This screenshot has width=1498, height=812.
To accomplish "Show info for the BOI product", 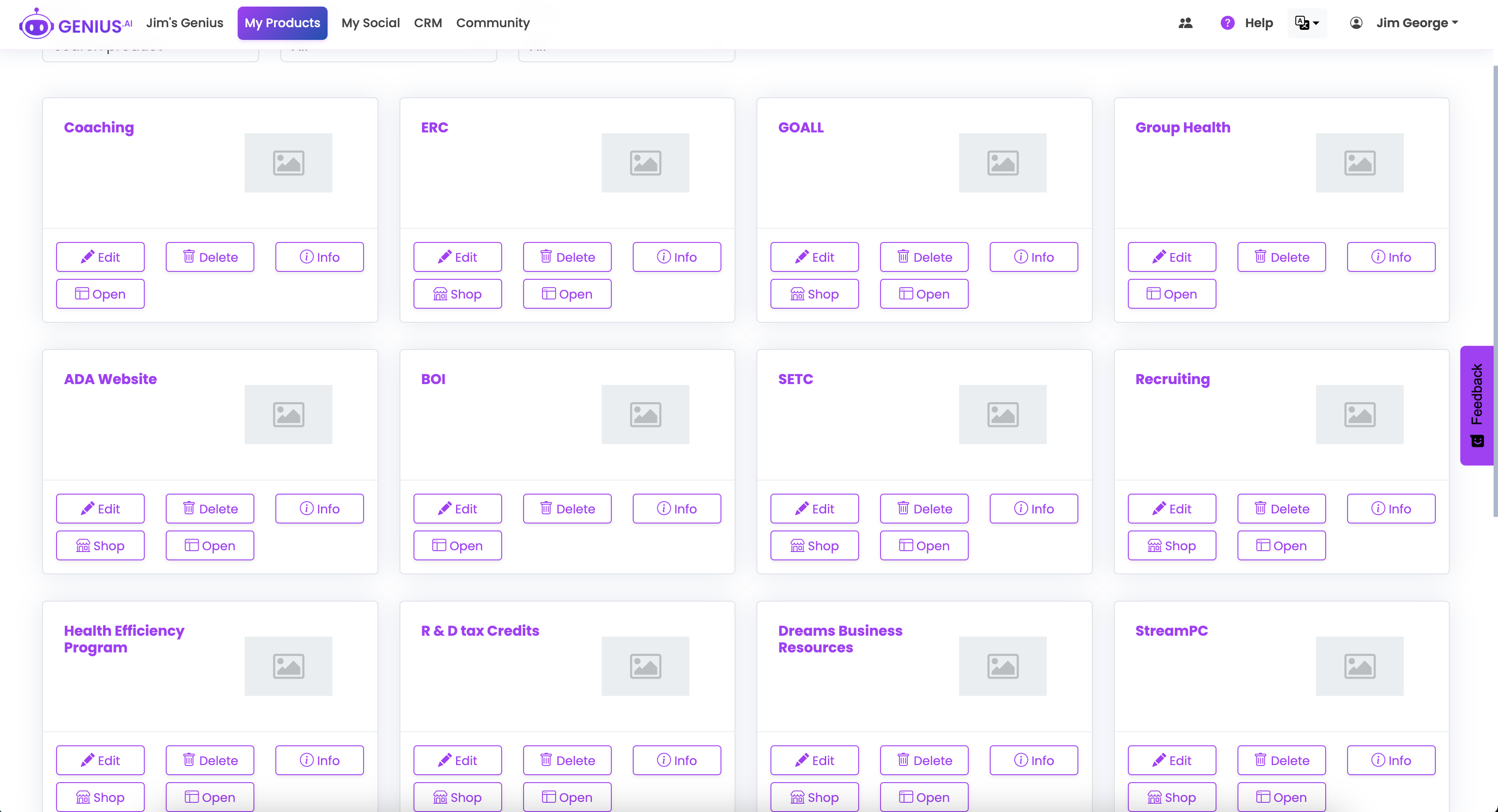I will 677,509.
